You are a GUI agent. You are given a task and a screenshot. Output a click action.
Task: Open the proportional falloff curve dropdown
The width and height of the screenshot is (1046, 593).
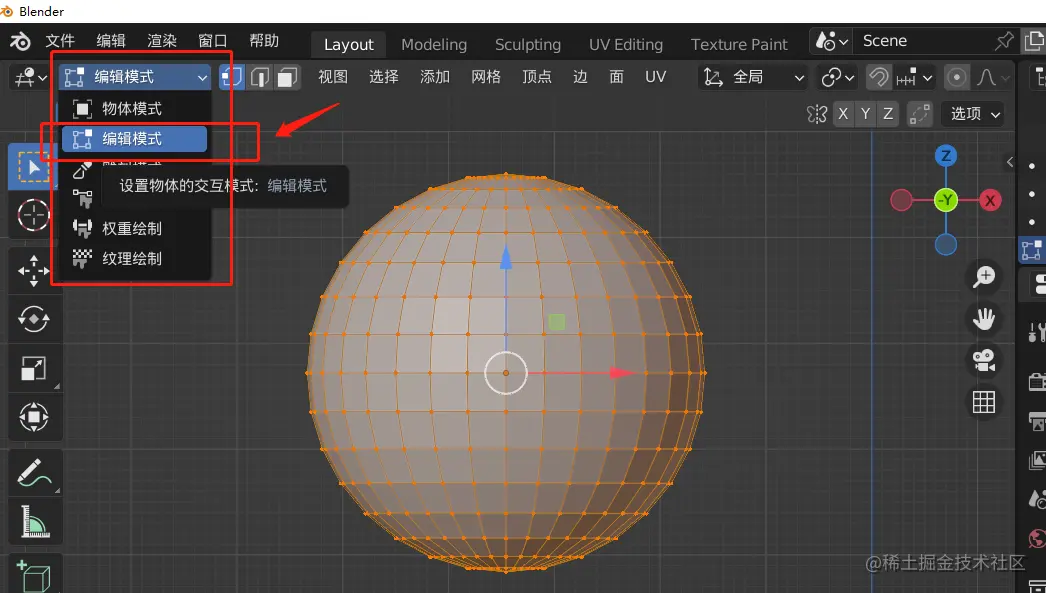pyautogui.click(x=993, y=78)
